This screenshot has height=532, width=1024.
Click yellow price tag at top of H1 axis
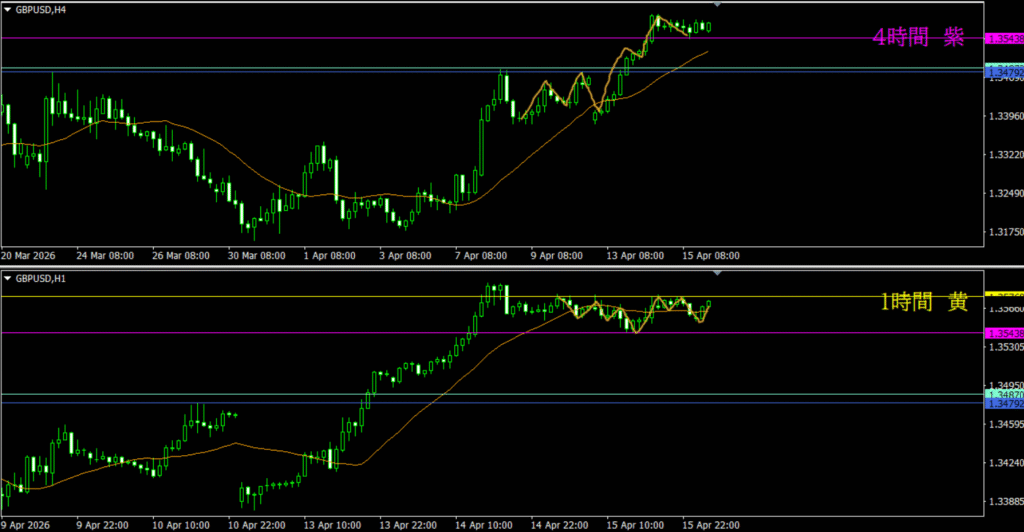pyautogui.click(x=1003, y=296)
